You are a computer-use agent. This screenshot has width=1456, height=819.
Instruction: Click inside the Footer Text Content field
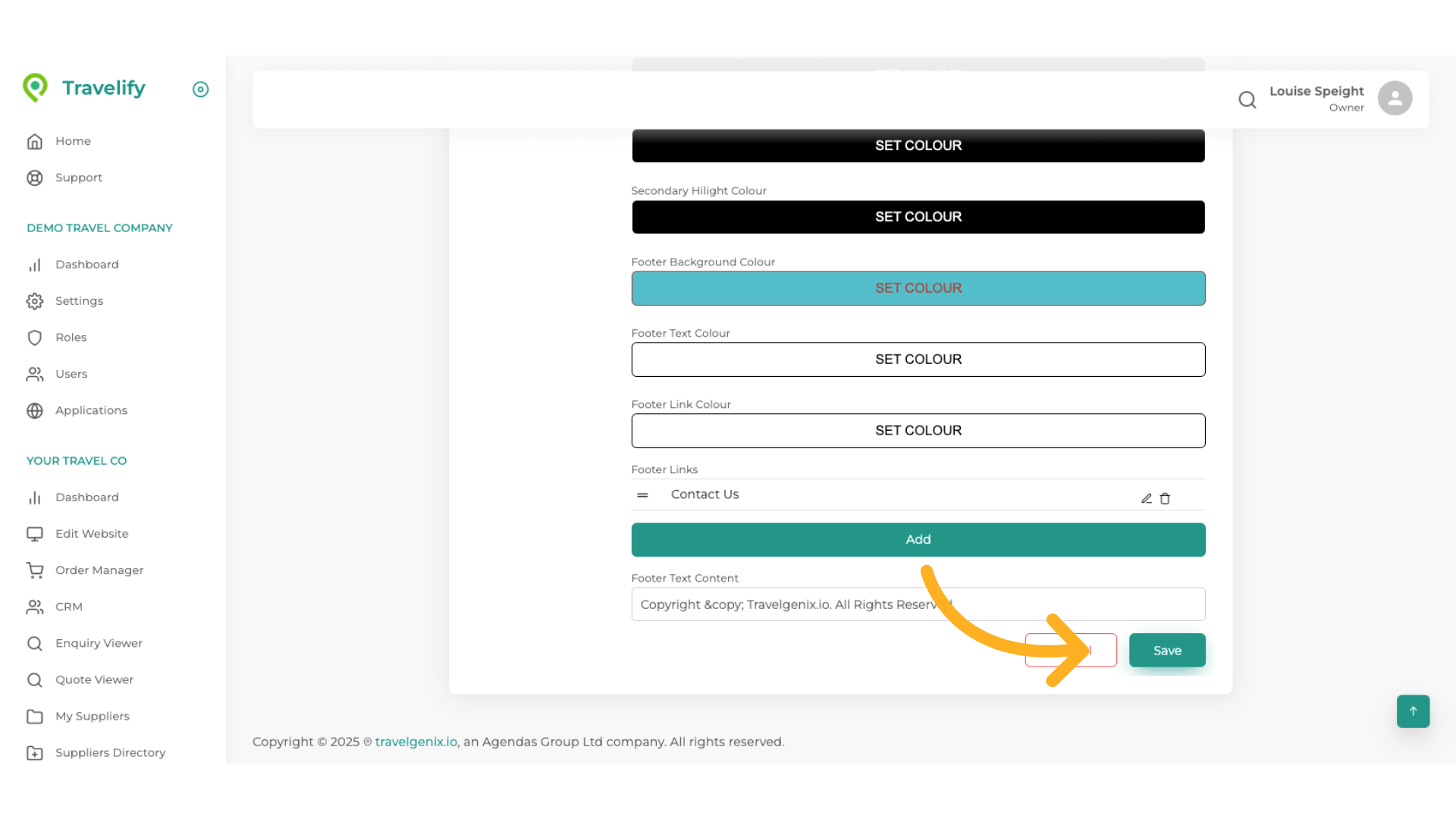[918, 604]
